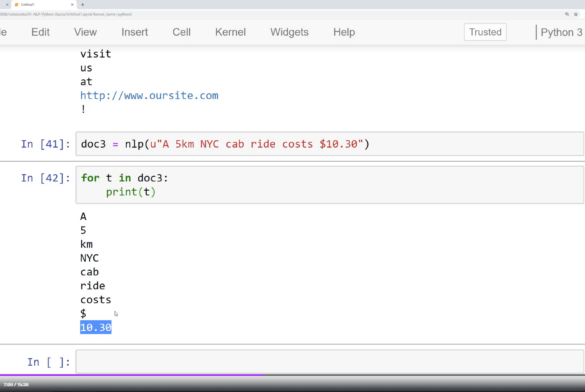Screen dimensions: 585x392
Task: Click the 'NYC' output token
Action: pyautogui.click(x=90, y=258)
